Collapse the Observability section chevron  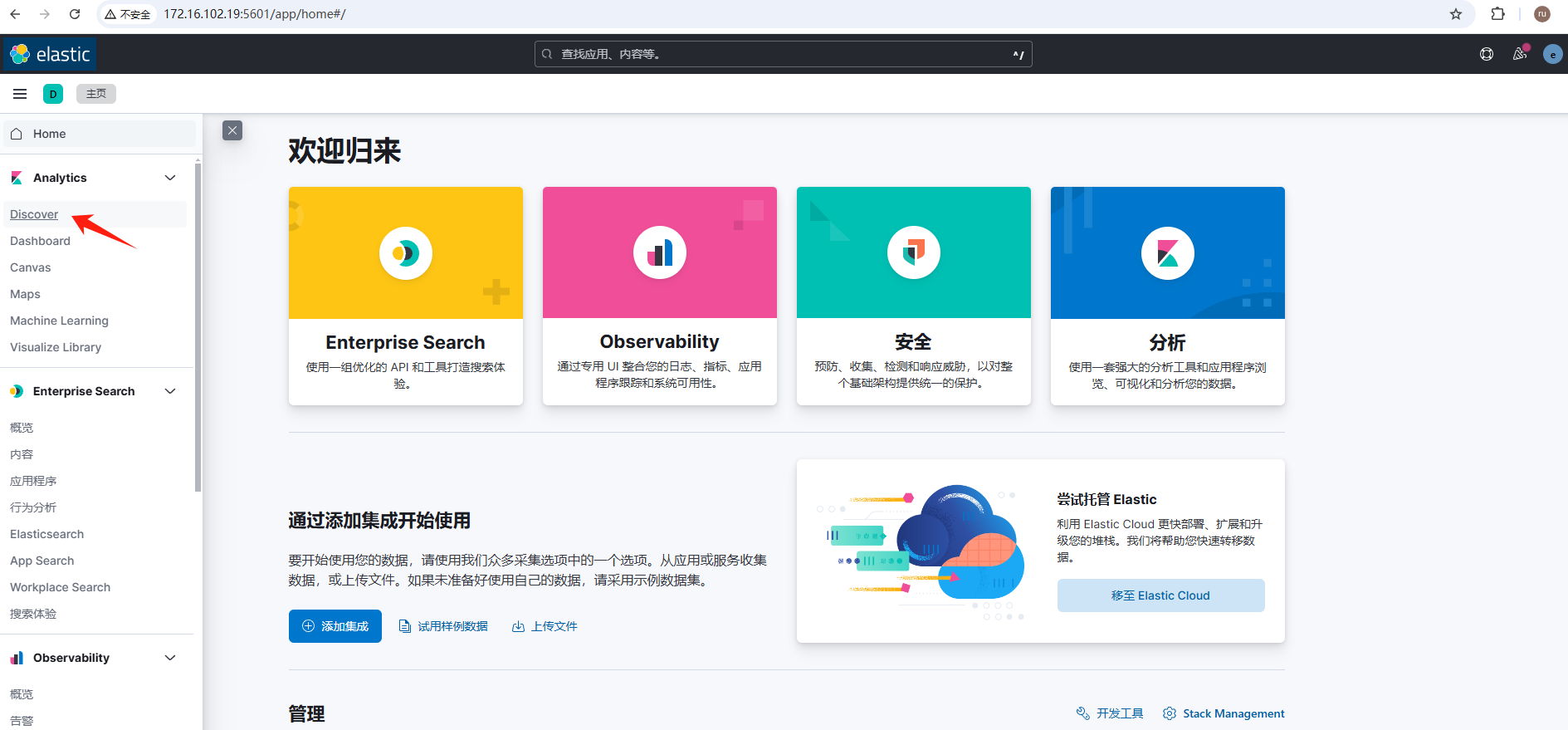tap(170, 658)
